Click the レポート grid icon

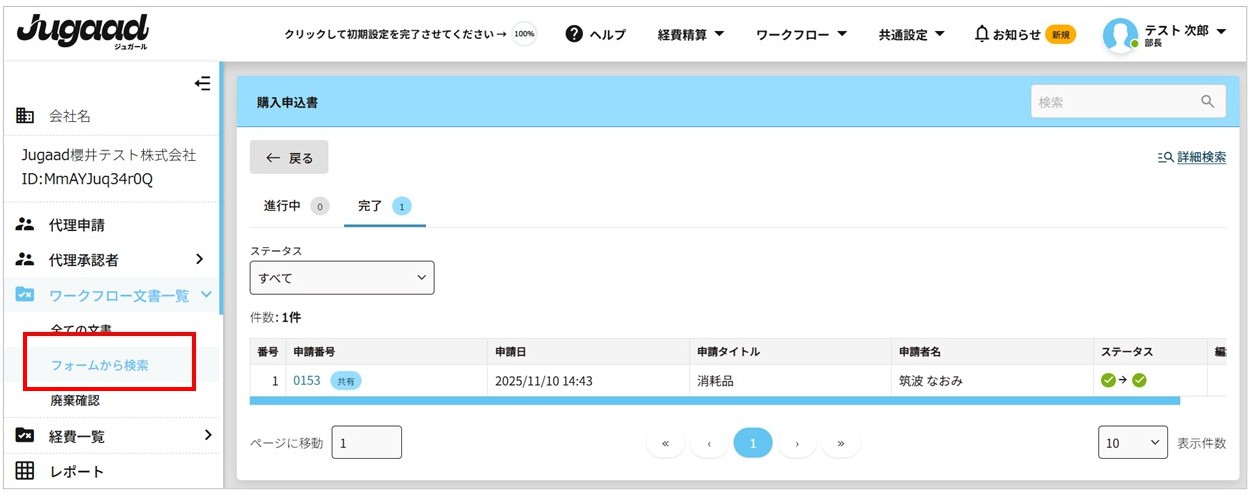pos(26,471)
